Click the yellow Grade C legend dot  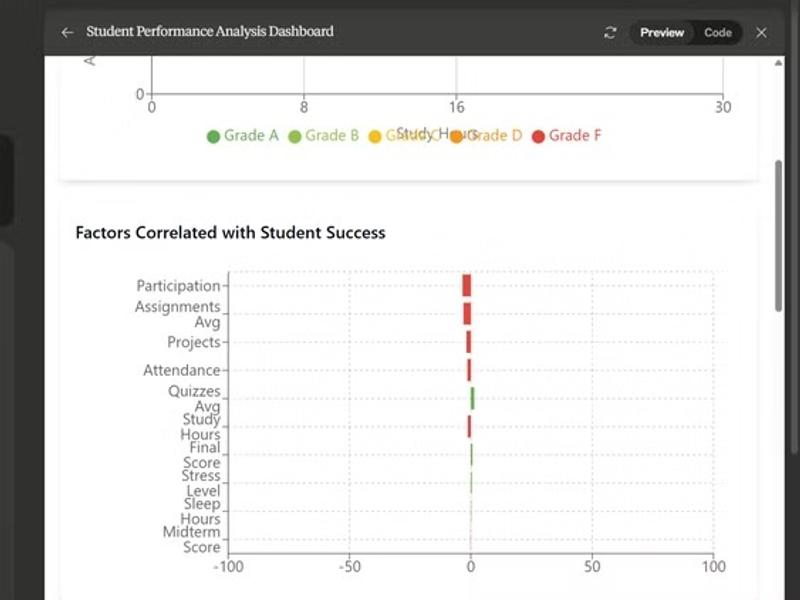point(375,136)
